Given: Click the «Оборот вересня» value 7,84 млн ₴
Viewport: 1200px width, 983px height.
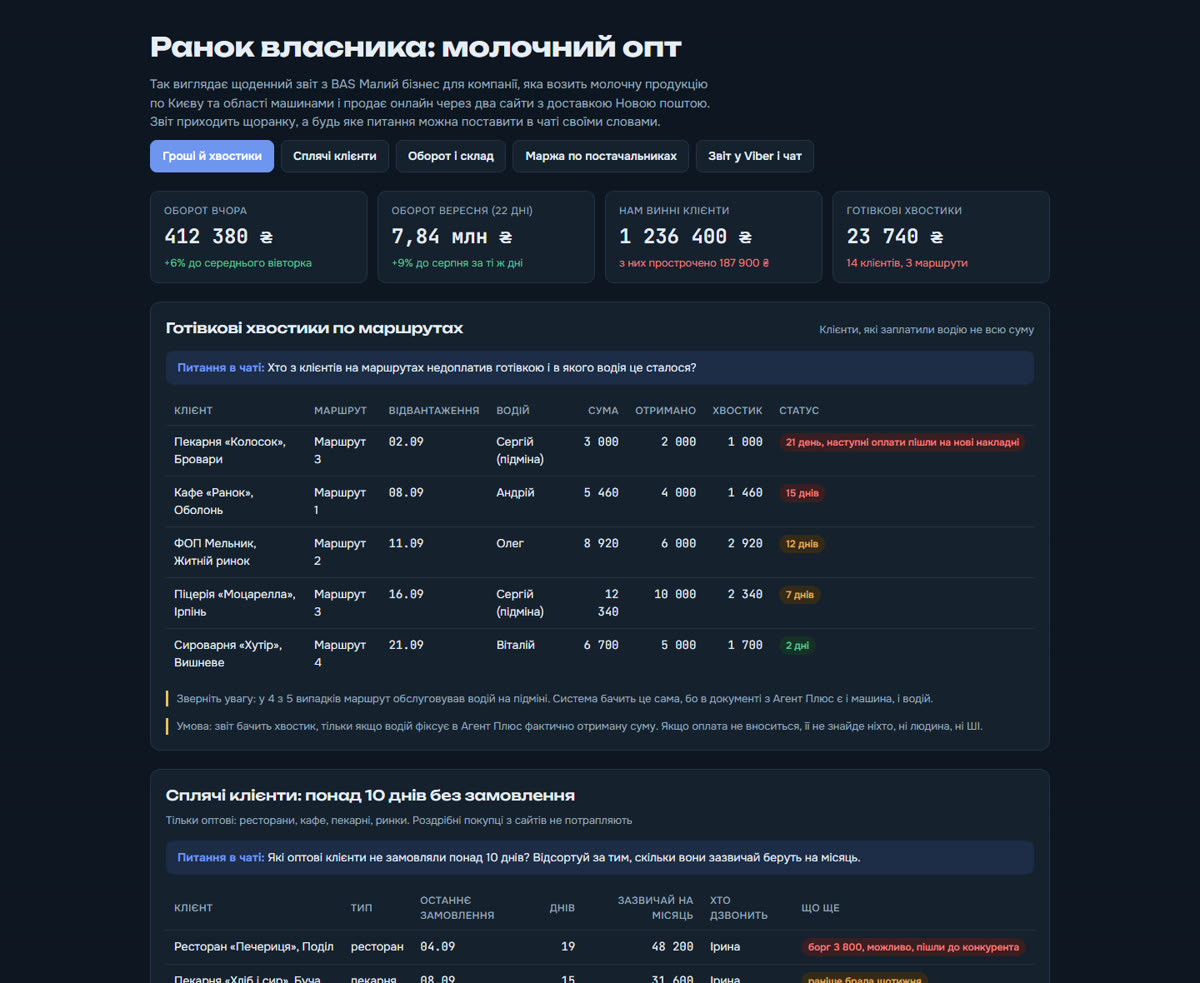Looking at the screenshot, I should pos(454,237).
